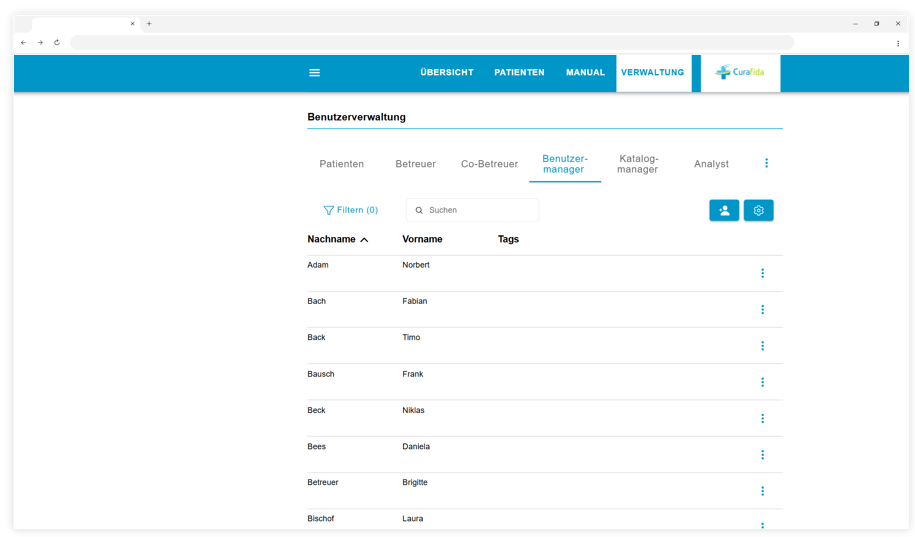Click last name Betreuer in list
This screenshot has width=915, height=537.
click(x=323, y=482)
